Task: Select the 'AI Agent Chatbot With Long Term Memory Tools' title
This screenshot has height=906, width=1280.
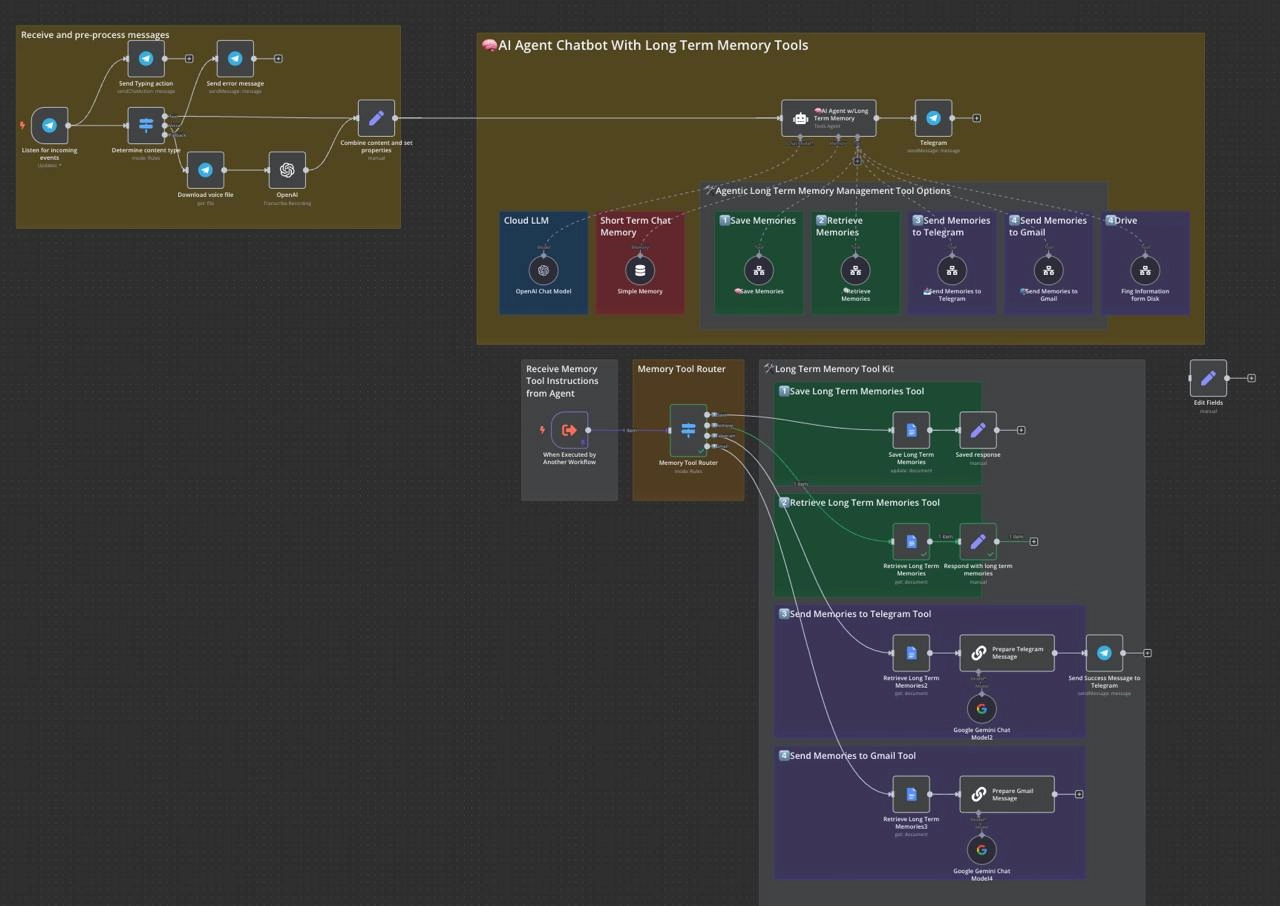Action: click(645, 45)
